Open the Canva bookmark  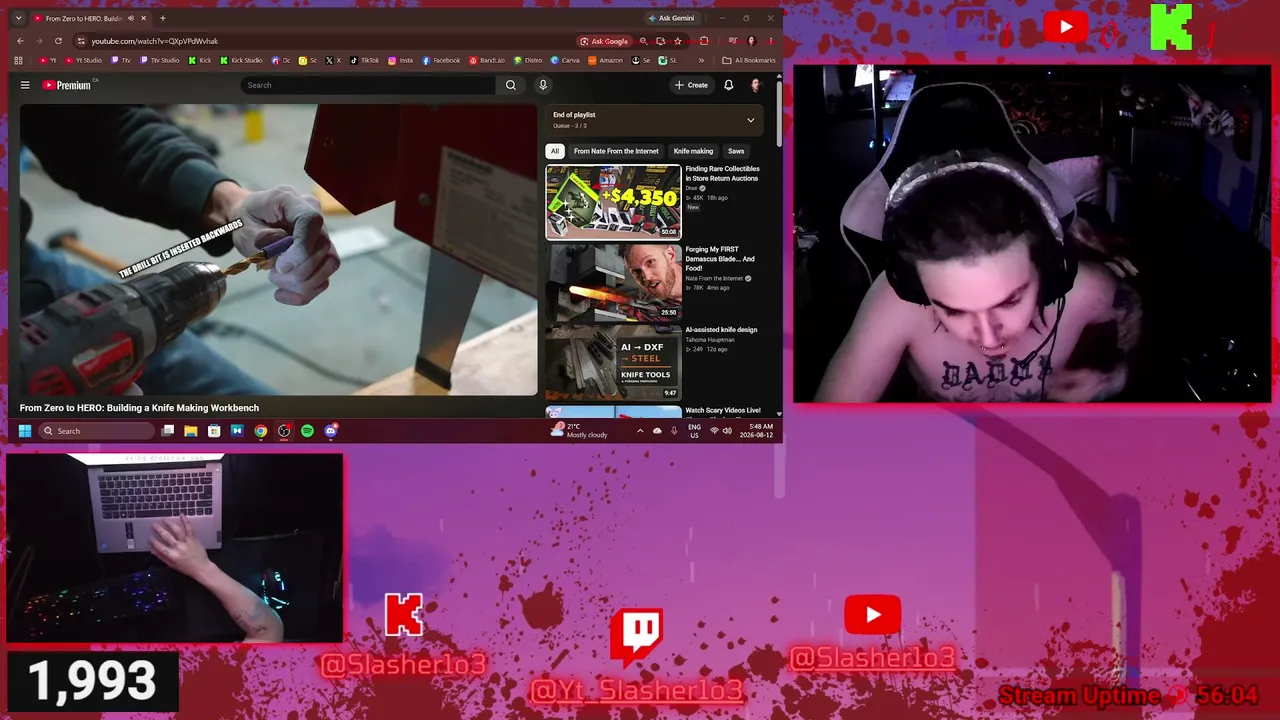click(x=566, y=60)
